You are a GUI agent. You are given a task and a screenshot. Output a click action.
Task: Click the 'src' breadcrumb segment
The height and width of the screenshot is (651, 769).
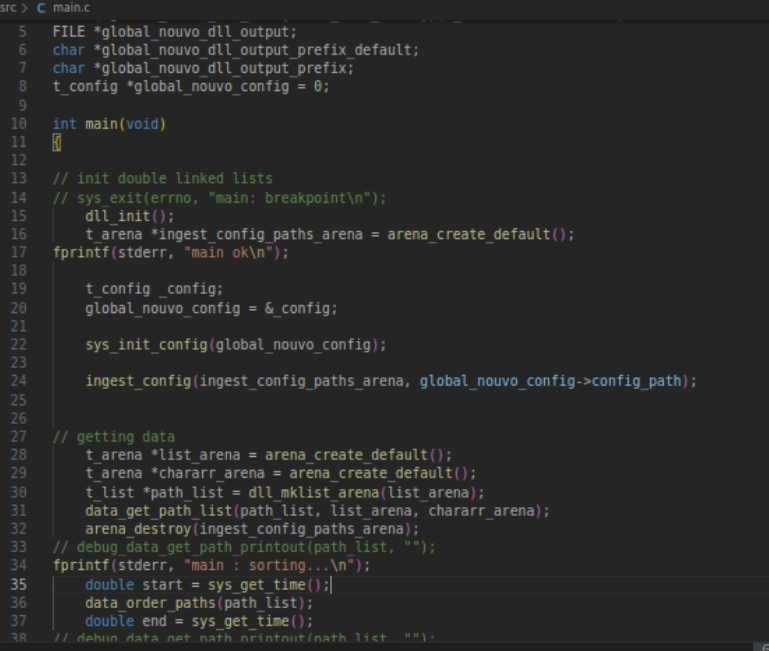click(7, 7)
